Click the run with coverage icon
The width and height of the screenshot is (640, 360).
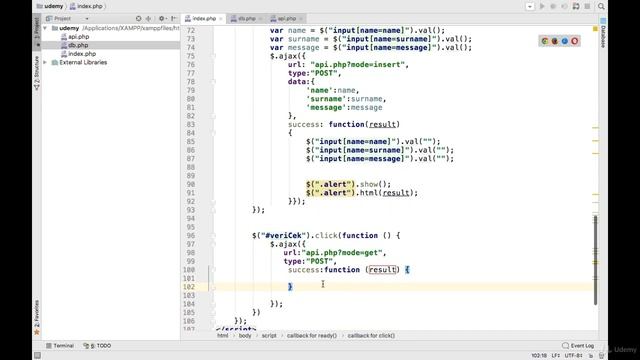pyautogui.click(x=564, y=7)
